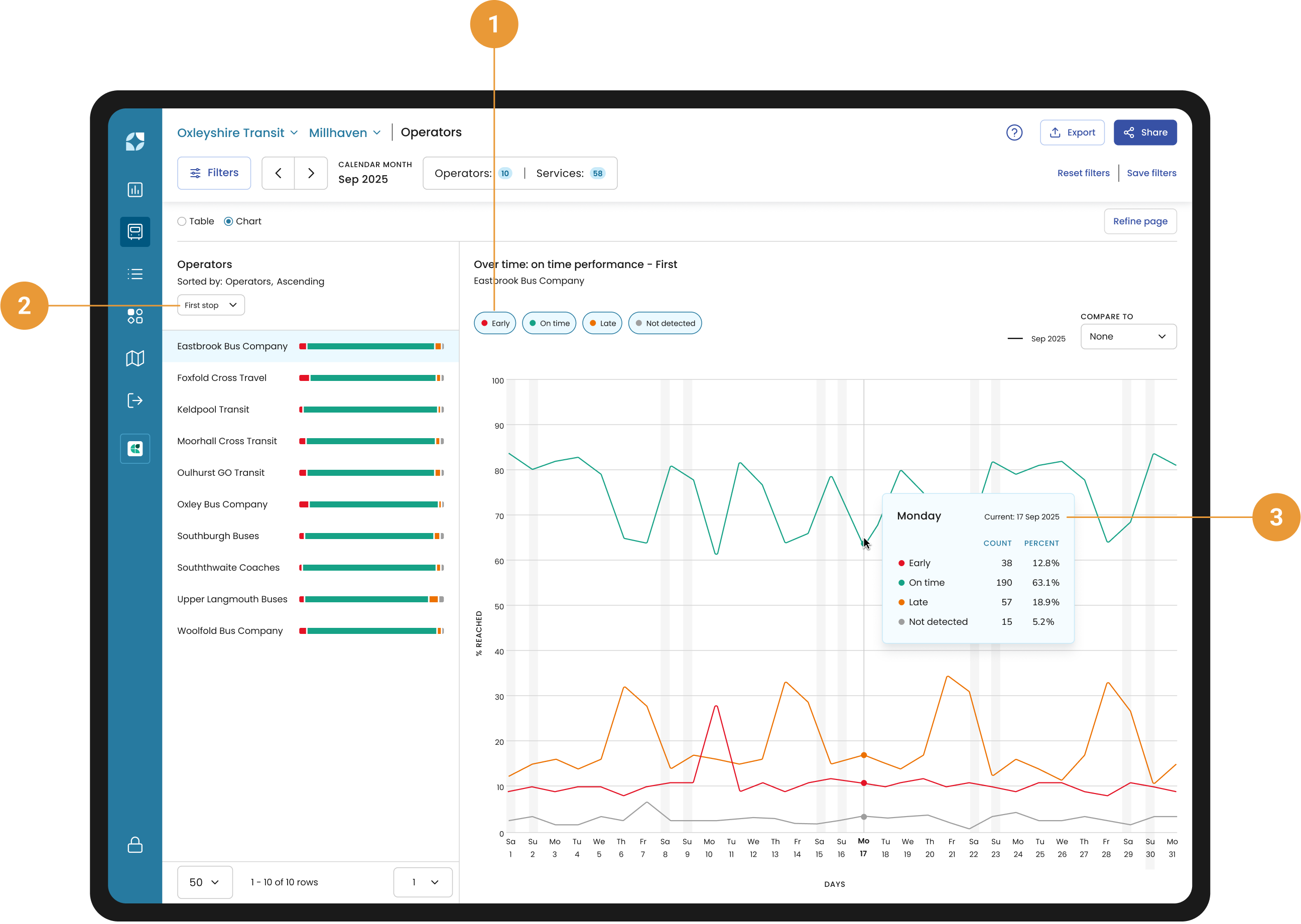Viewport: 1301px width, 924px height.
Task: Select Upper Langmouth Buses operator row
Action: (231, 599)
